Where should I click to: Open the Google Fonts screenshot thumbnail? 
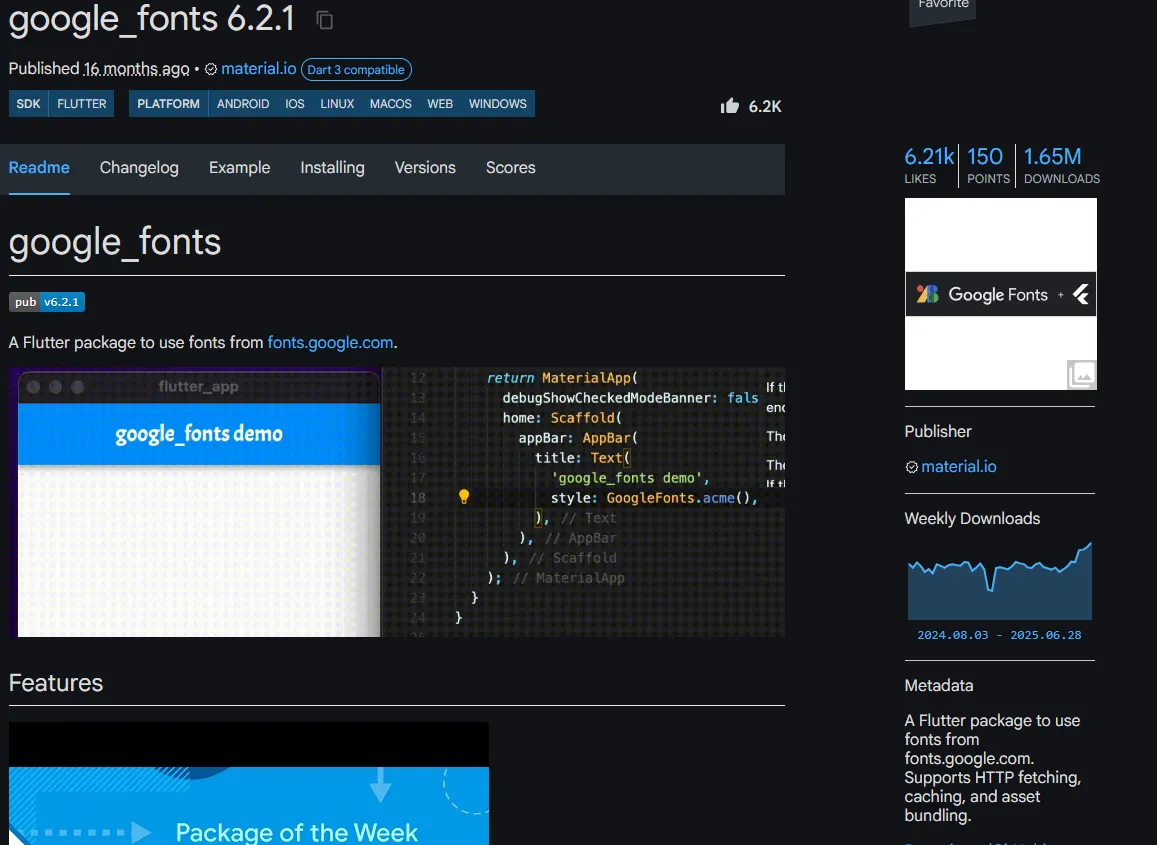(1001, 294)
